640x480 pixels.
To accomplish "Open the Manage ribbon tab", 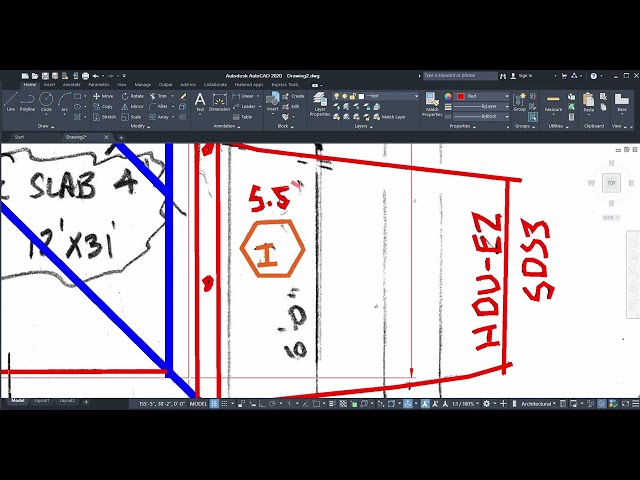I will click(x=142, y=85).
